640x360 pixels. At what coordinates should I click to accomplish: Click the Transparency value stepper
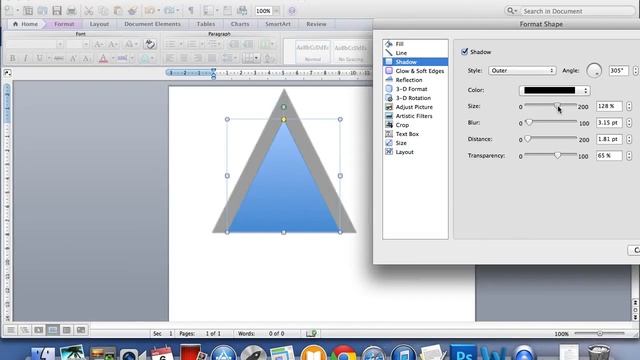[x=629, y=156]
